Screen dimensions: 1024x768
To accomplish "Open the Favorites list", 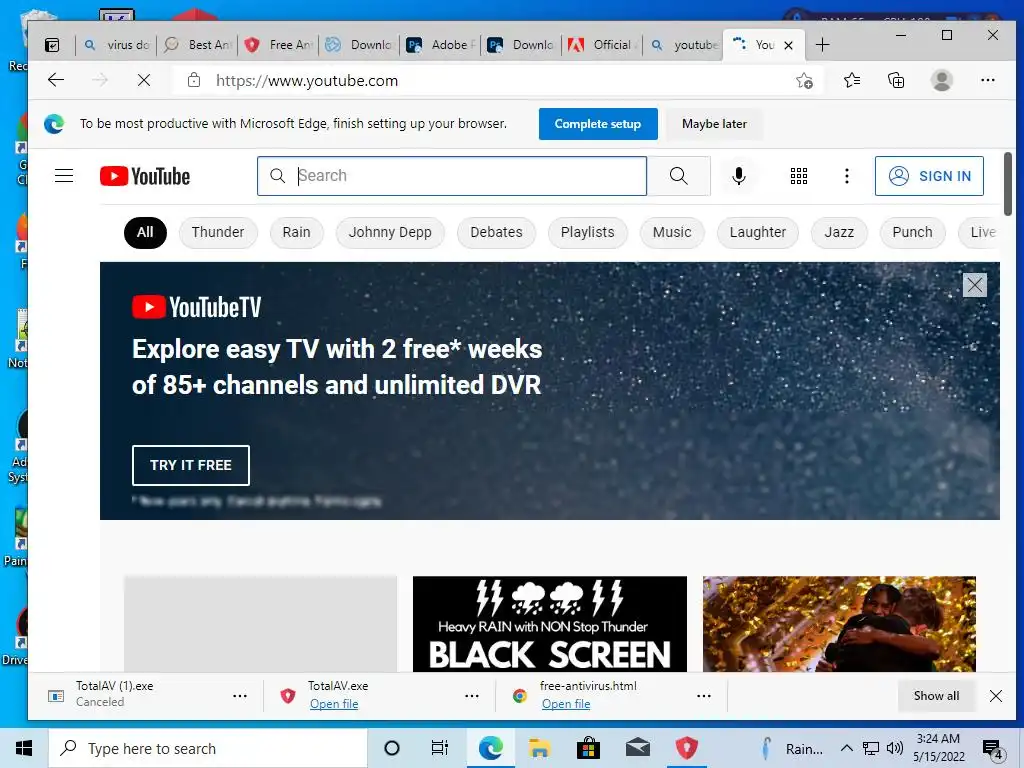I will pos(852,80).
